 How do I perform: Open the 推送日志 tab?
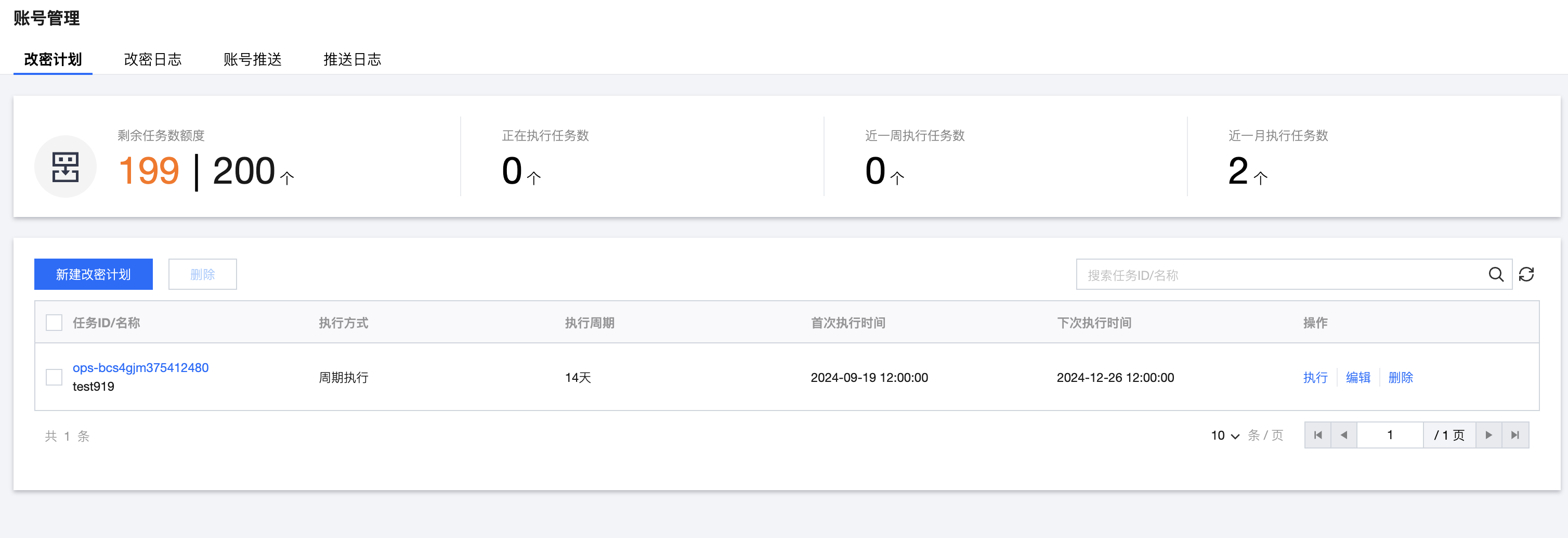tap(352, 59)
